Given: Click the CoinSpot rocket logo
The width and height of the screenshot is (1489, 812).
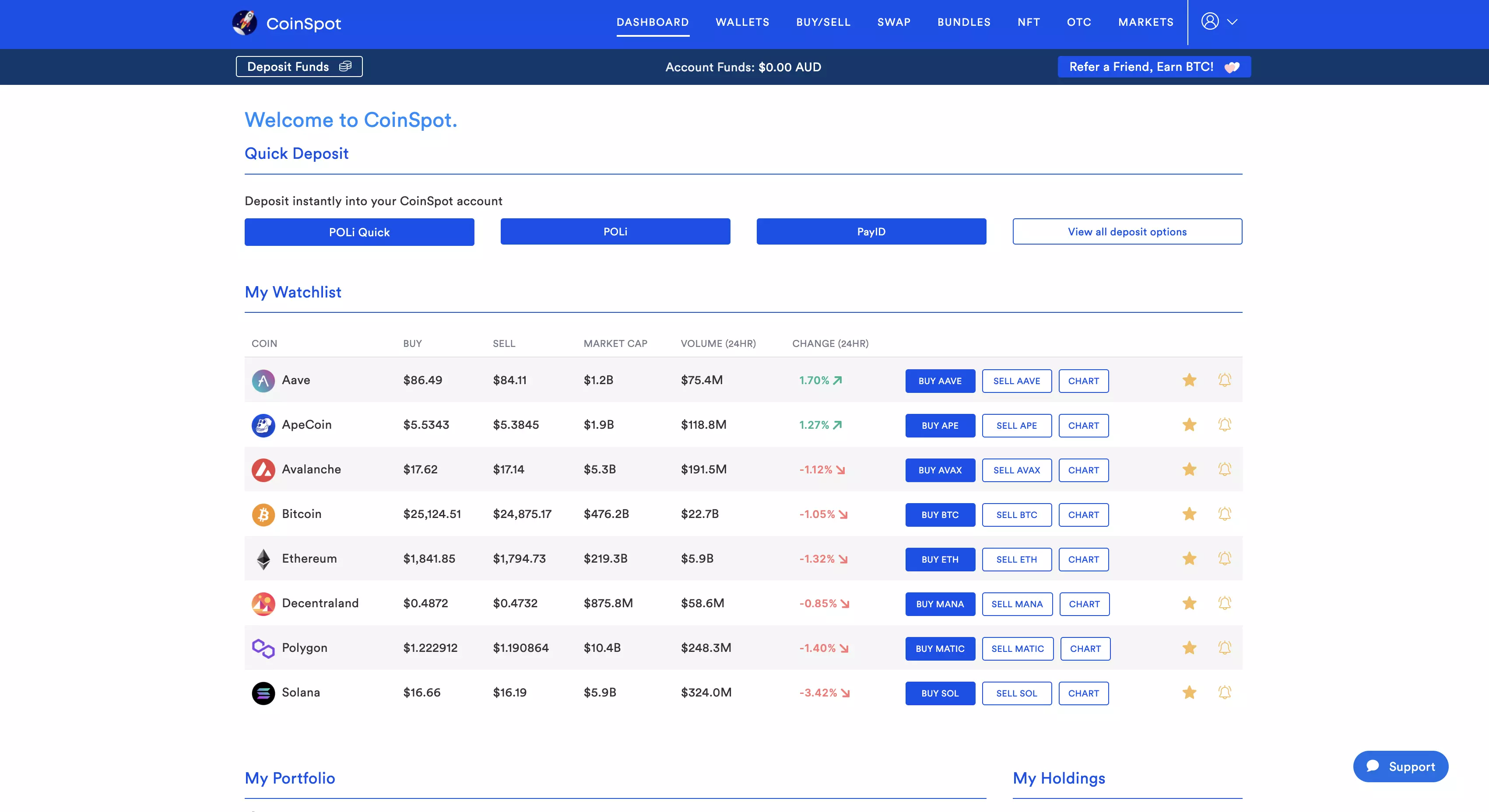Looking at the screenshot, I should click(245, 23).
